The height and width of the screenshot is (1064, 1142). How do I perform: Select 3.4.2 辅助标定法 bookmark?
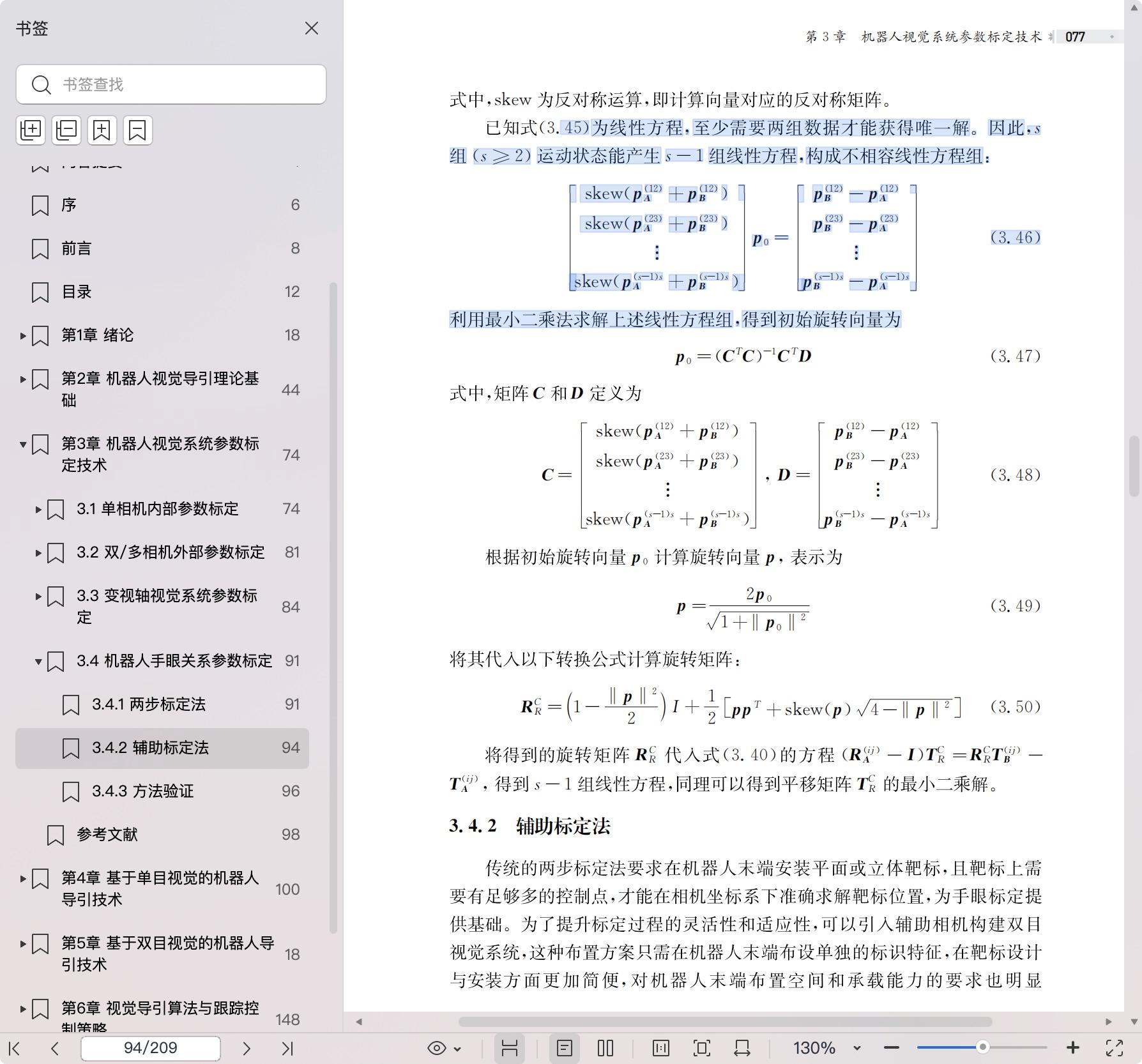tap(162, 748)
